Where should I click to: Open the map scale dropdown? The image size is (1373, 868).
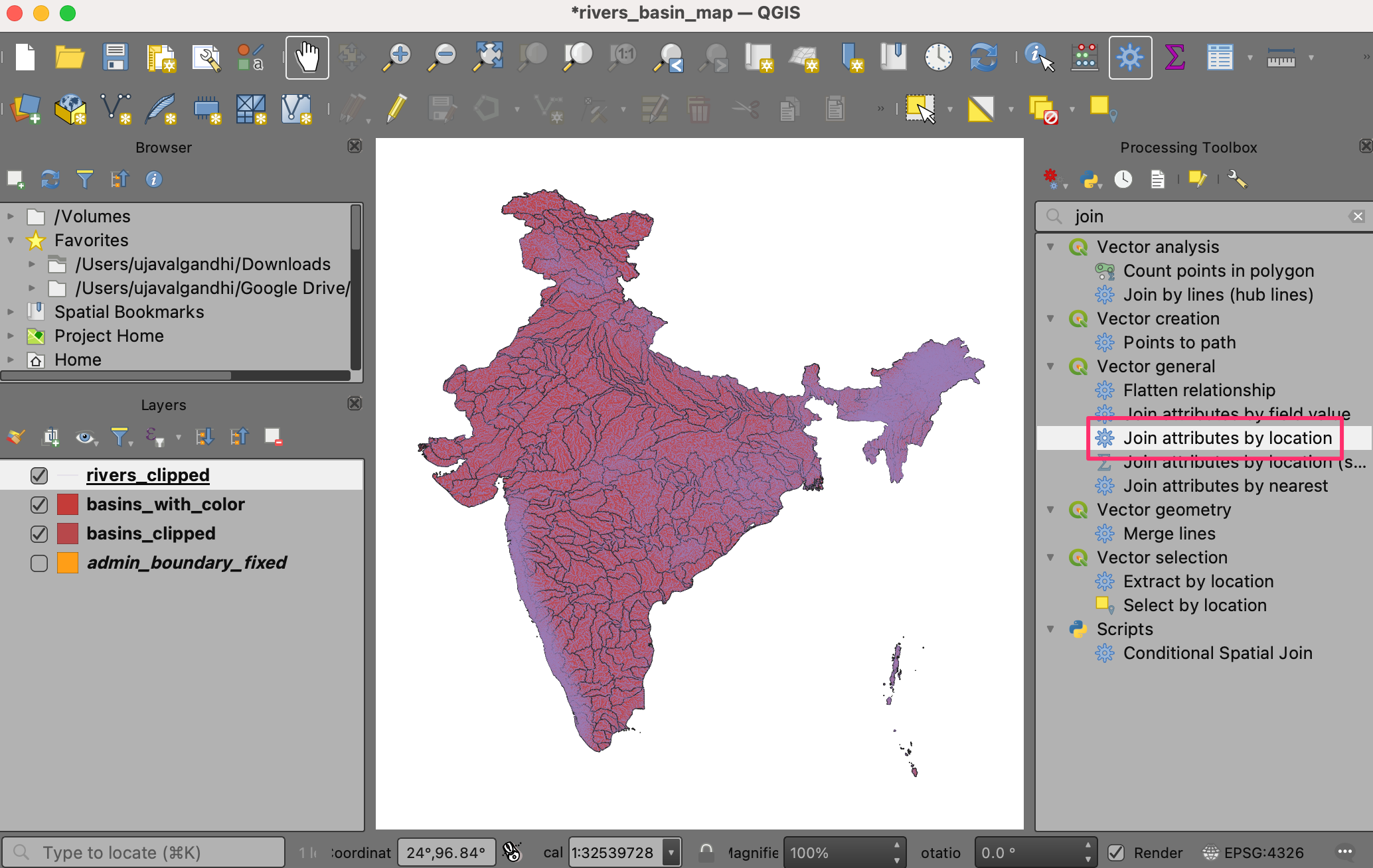671,853
